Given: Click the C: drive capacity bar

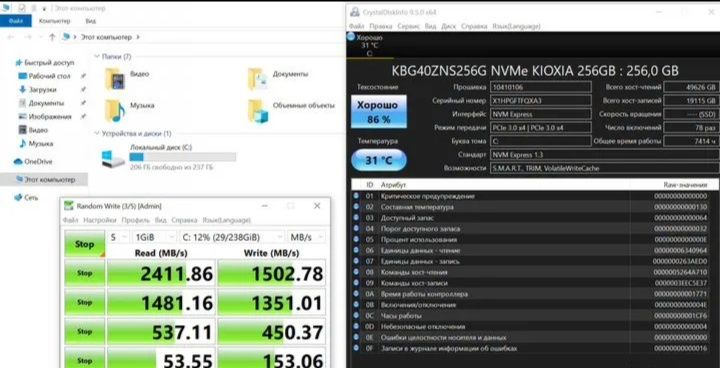Looking at the screenshot, I should pyautogui.click(x=182, y=158).
